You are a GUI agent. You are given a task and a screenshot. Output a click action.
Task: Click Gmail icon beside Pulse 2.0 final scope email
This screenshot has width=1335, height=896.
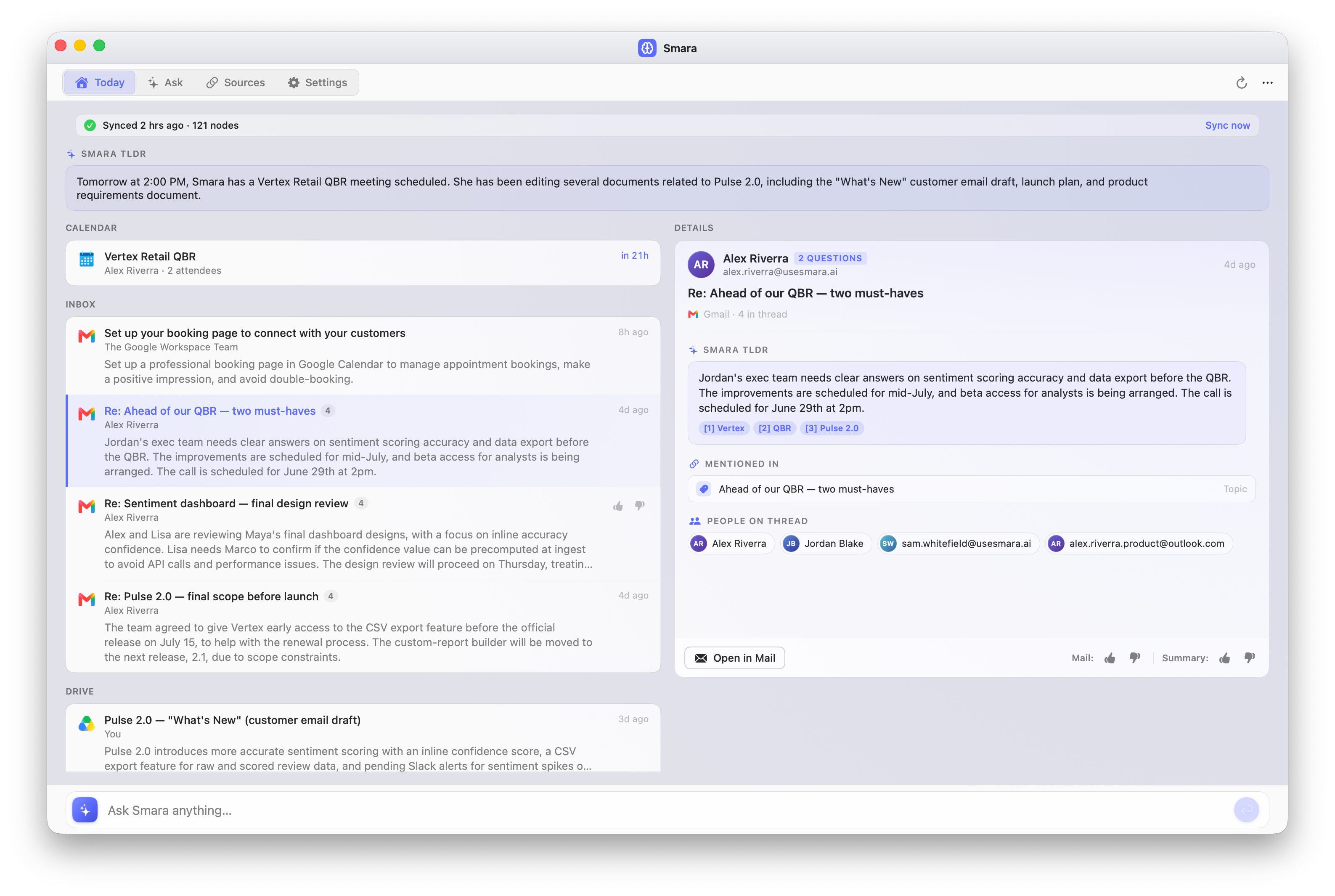click(86, 599)
